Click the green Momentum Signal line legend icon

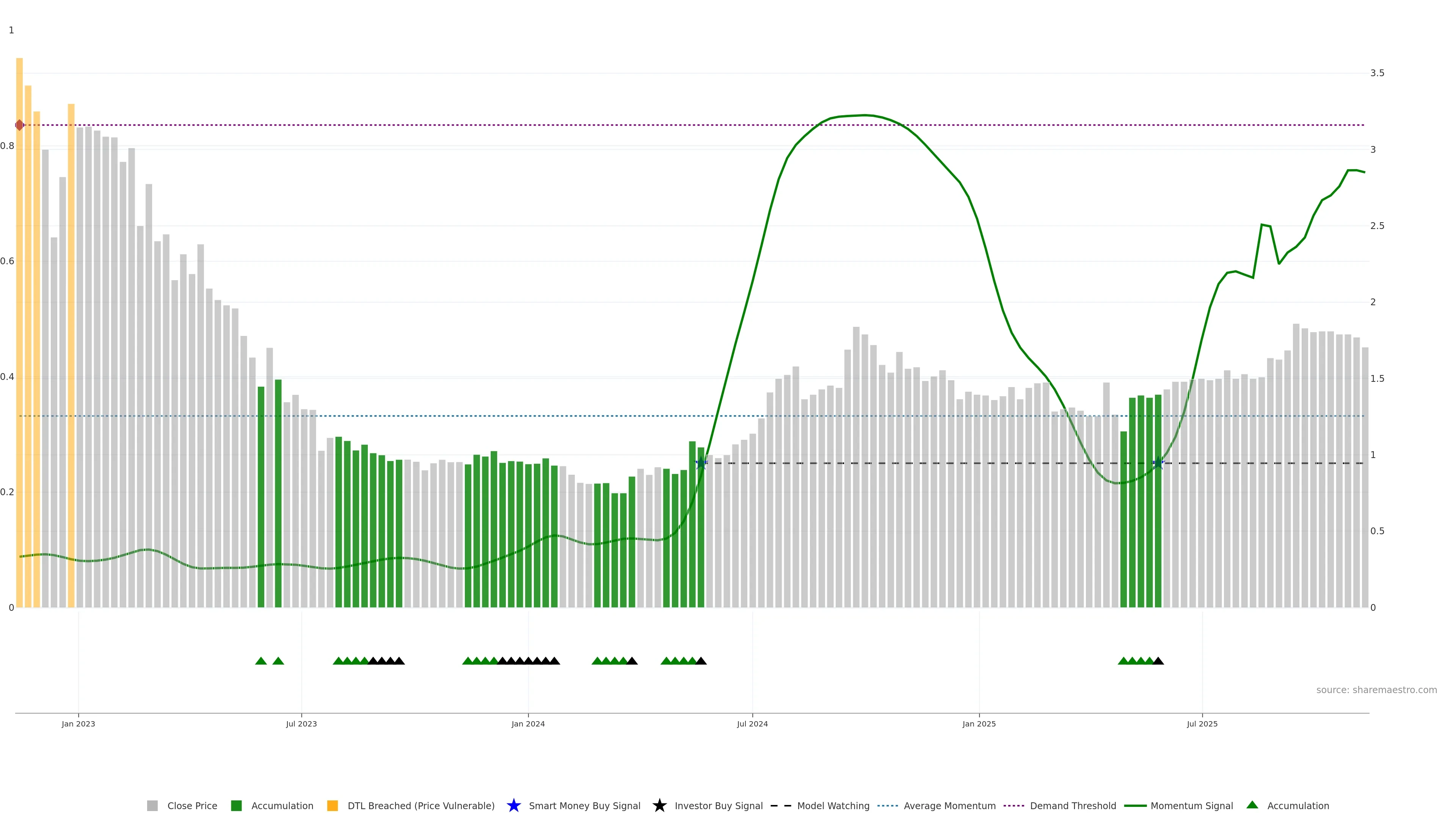click(x=1135, y=806)
